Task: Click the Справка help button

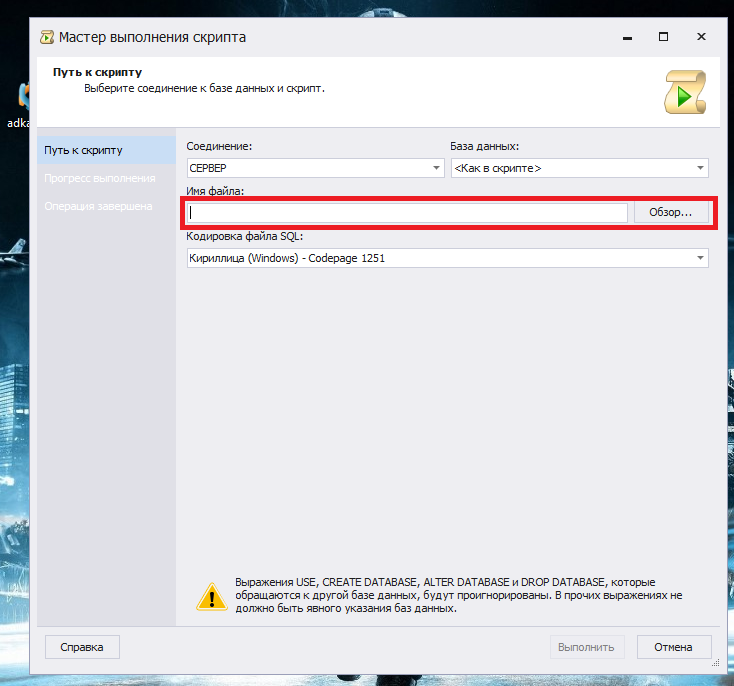Action: click(x=82, y=647)
